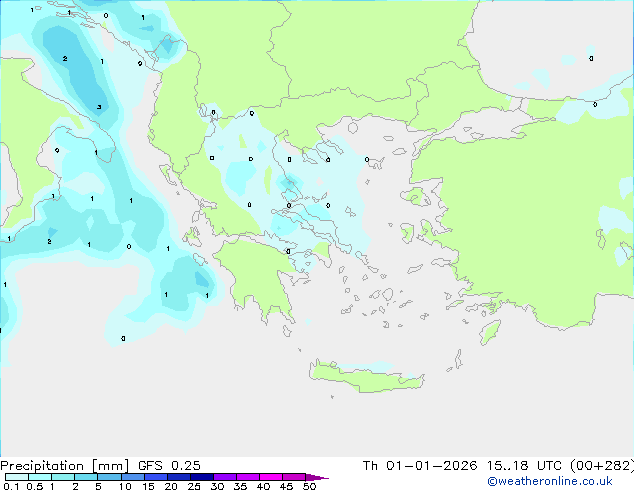This screenshot has width=634, height=490.
Task: Click the '3' precipitation value on map
Action: click(99, 107)
